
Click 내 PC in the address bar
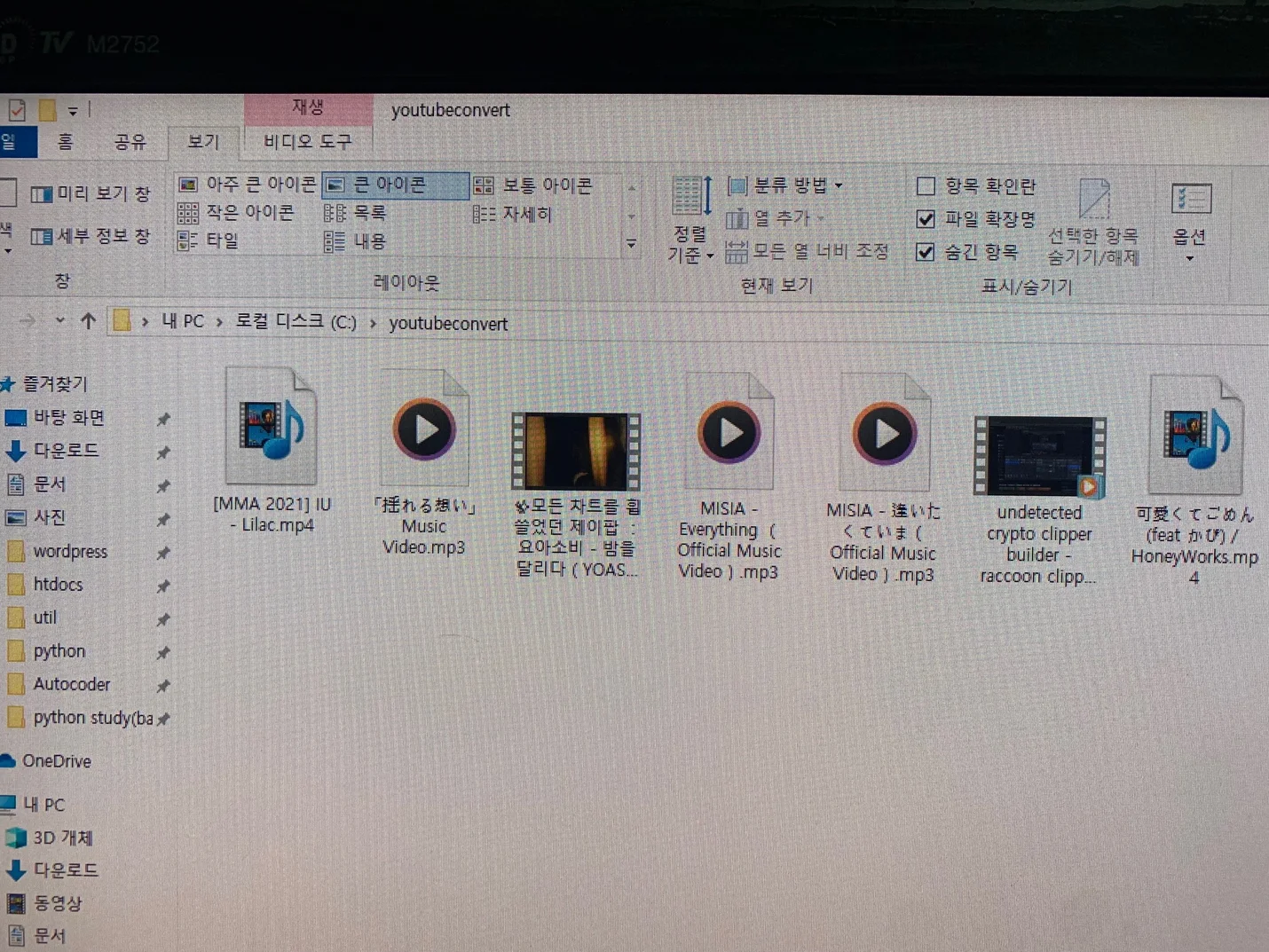click(x=183, y=321)
